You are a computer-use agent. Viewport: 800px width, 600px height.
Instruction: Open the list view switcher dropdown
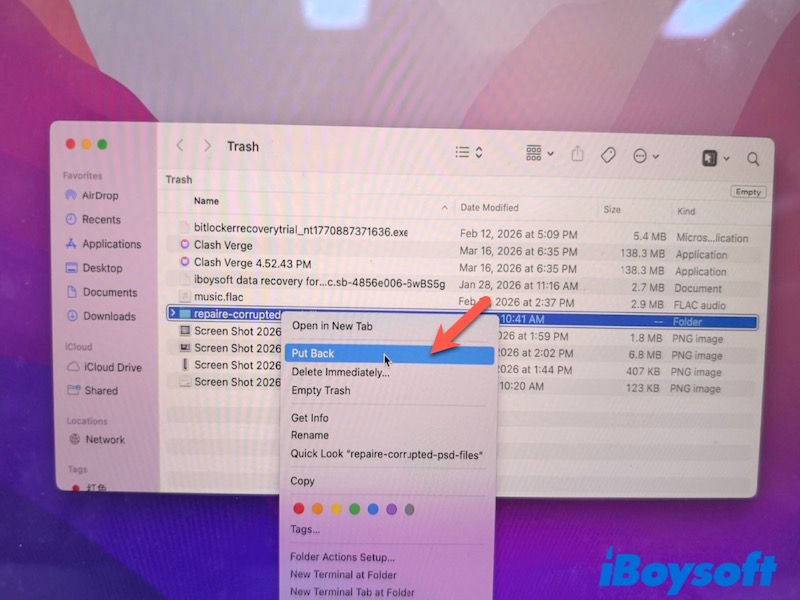tap(468, 152)
